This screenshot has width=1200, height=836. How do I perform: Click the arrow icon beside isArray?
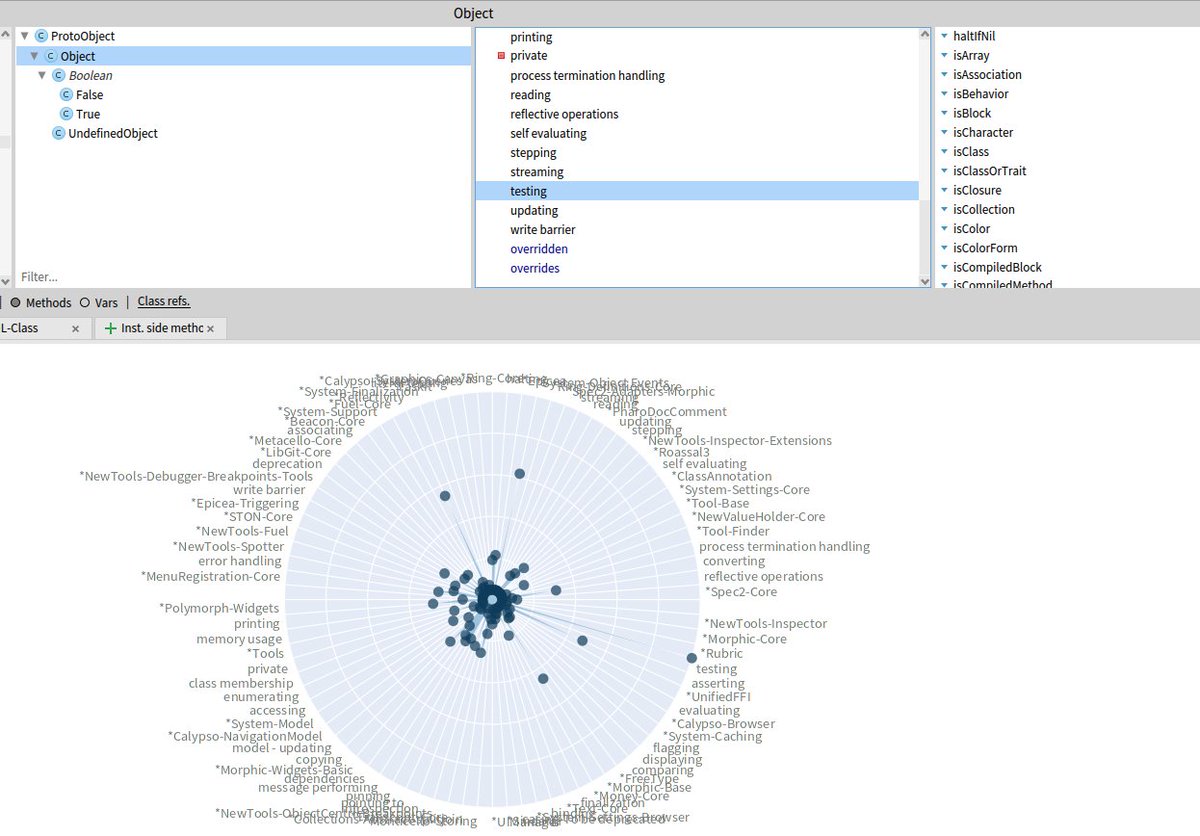[x=944, y=56]
